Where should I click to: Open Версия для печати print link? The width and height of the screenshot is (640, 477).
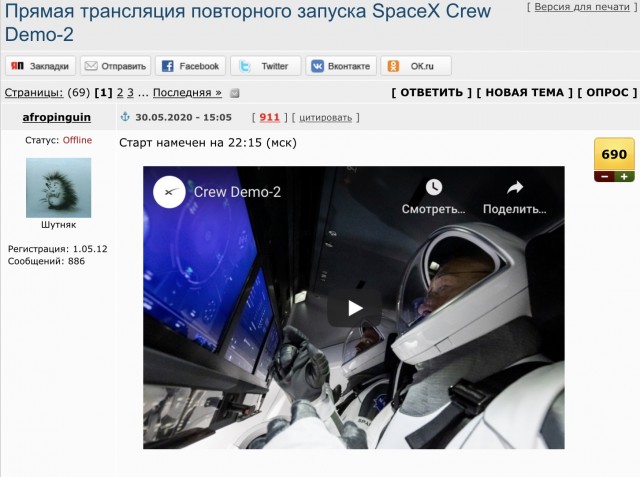[x=582, y=7]
